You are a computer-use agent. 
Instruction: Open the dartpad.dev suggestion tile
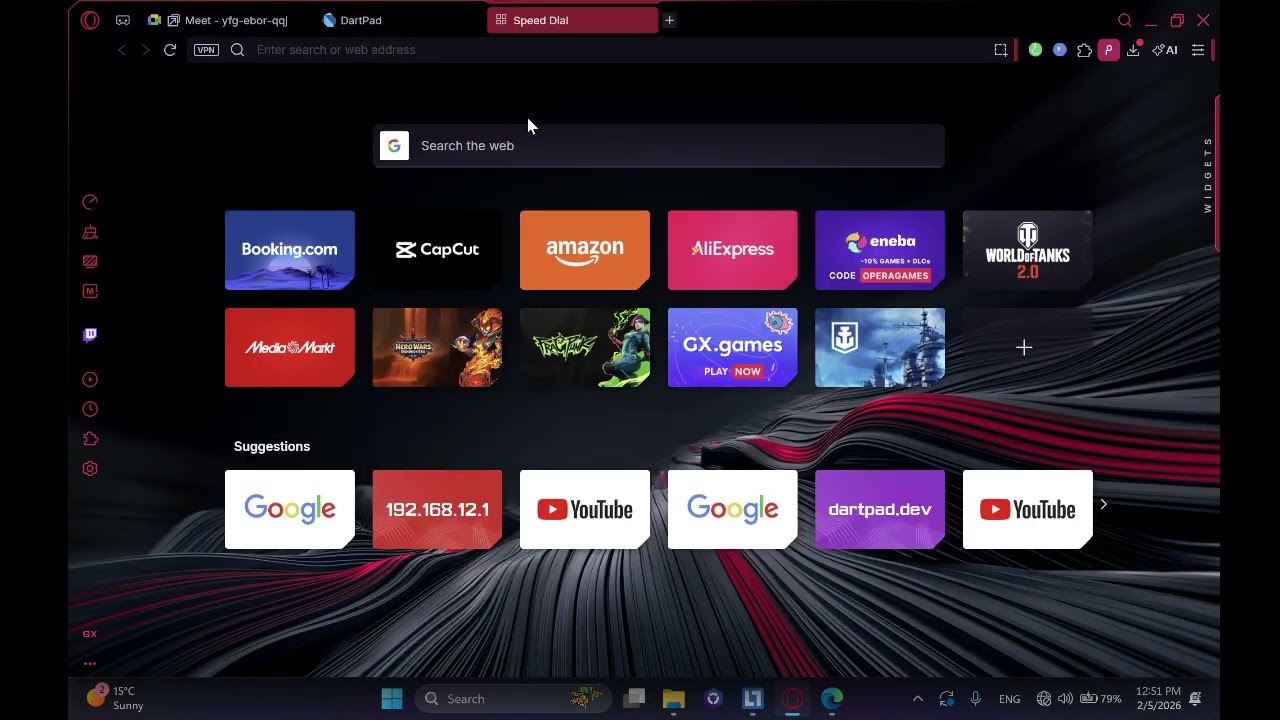tap(880, 510)
